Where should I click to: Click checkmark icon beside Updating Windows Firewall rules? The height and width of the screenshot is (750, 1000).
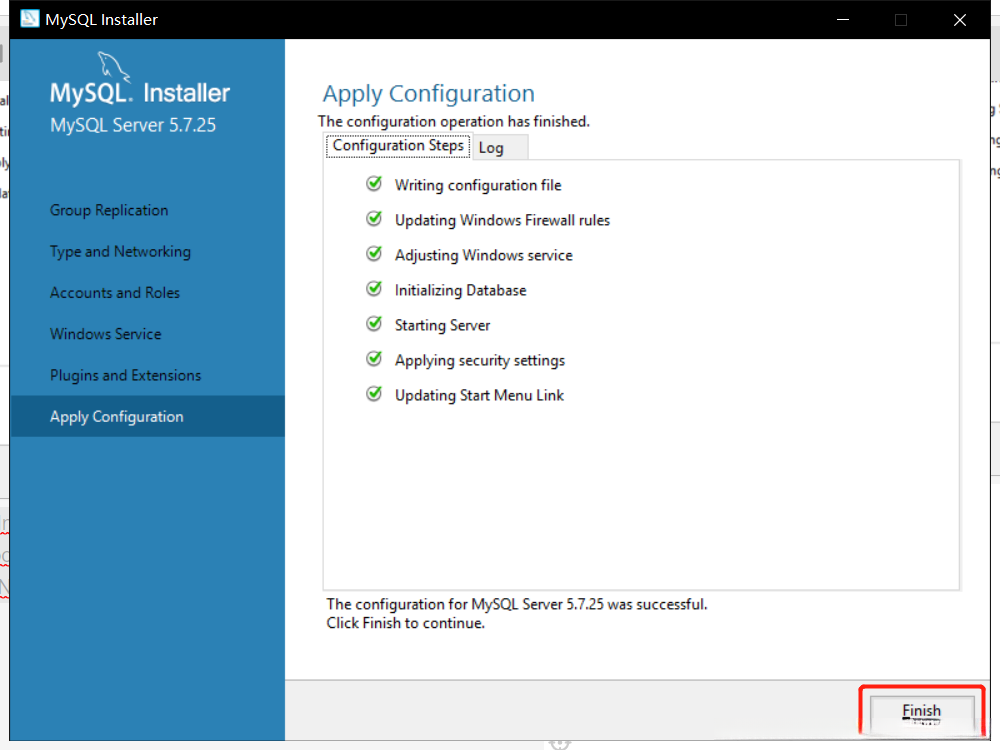pyautogui.click(x=374, y=219)
